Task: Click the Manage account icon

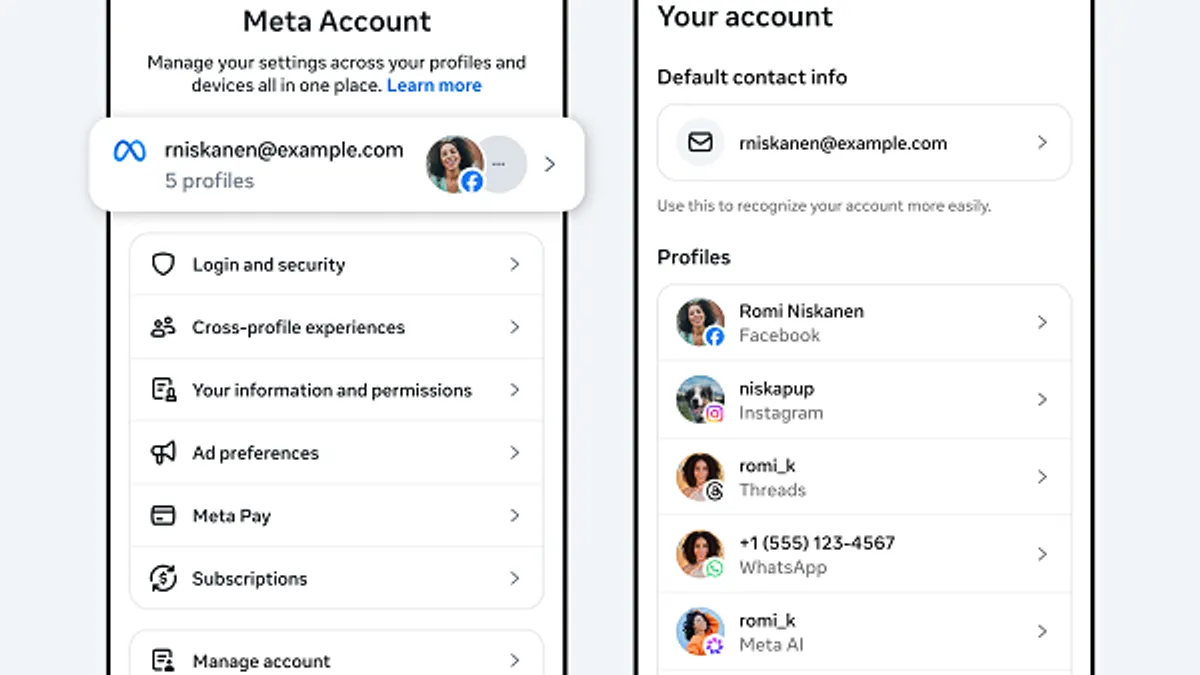Action: point(163,661)
